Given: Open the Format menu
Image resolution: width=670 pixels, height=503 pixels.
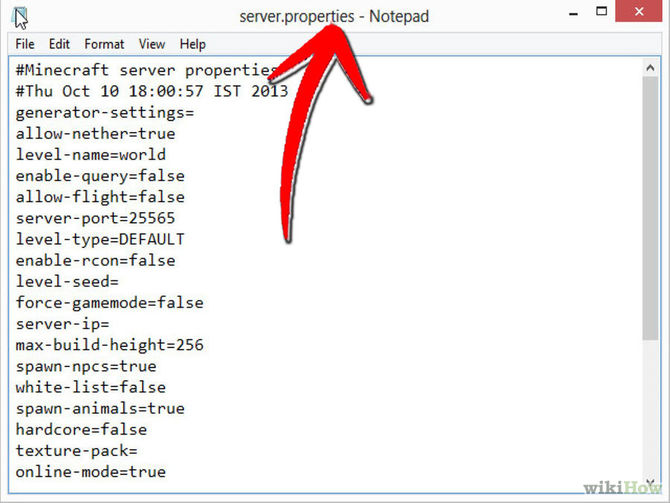Looking at the screenshot, I should pos(104,44).
